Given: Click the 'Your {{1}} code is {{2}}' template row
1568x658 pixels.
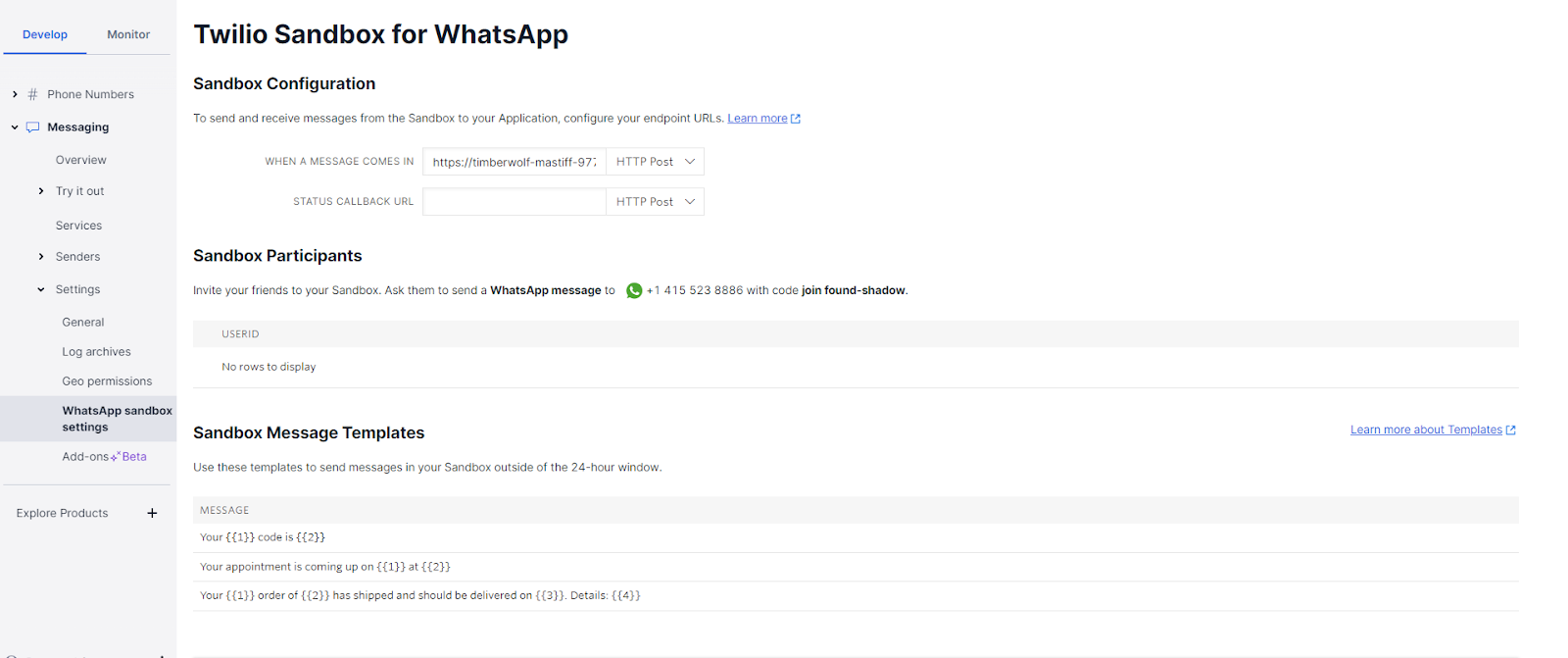Looking at the screenshot, I should 856,537.
